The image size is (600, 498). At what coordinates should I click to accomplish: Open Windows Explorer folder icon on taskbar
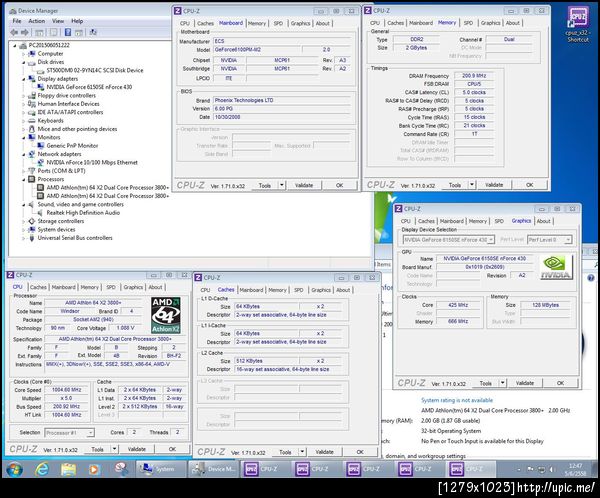coord(68,469)
